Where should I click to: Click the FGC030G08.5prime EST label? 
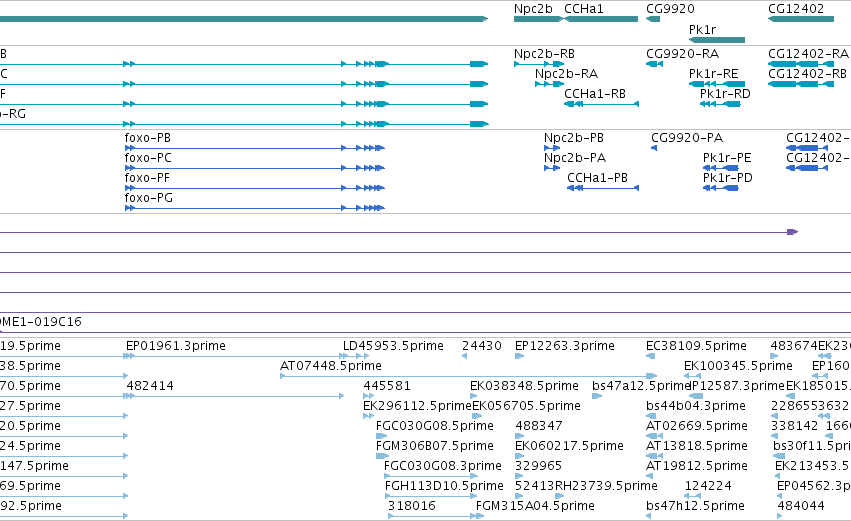coord(435,427)
